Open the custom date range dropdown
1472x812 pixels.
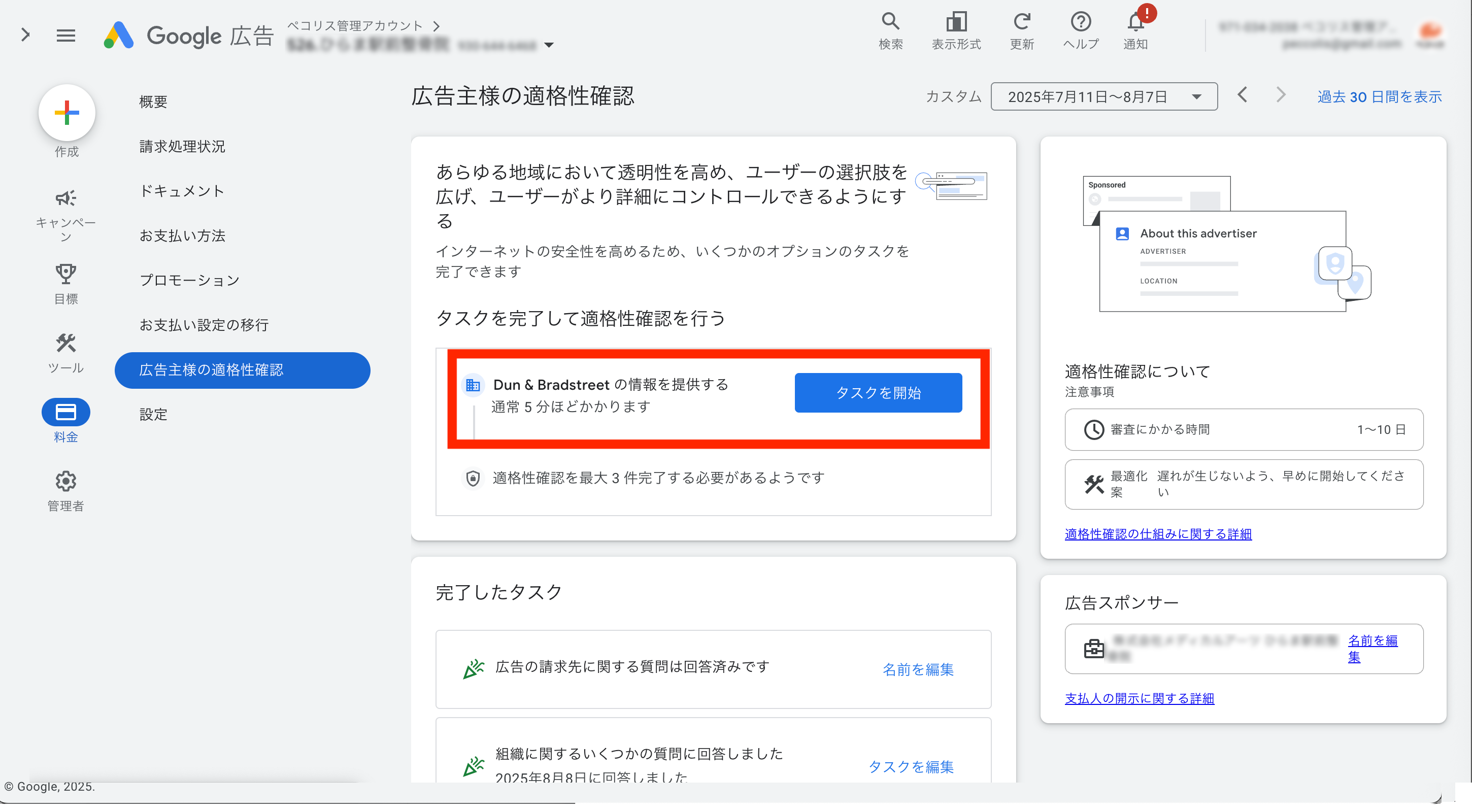click(1103, 96)
